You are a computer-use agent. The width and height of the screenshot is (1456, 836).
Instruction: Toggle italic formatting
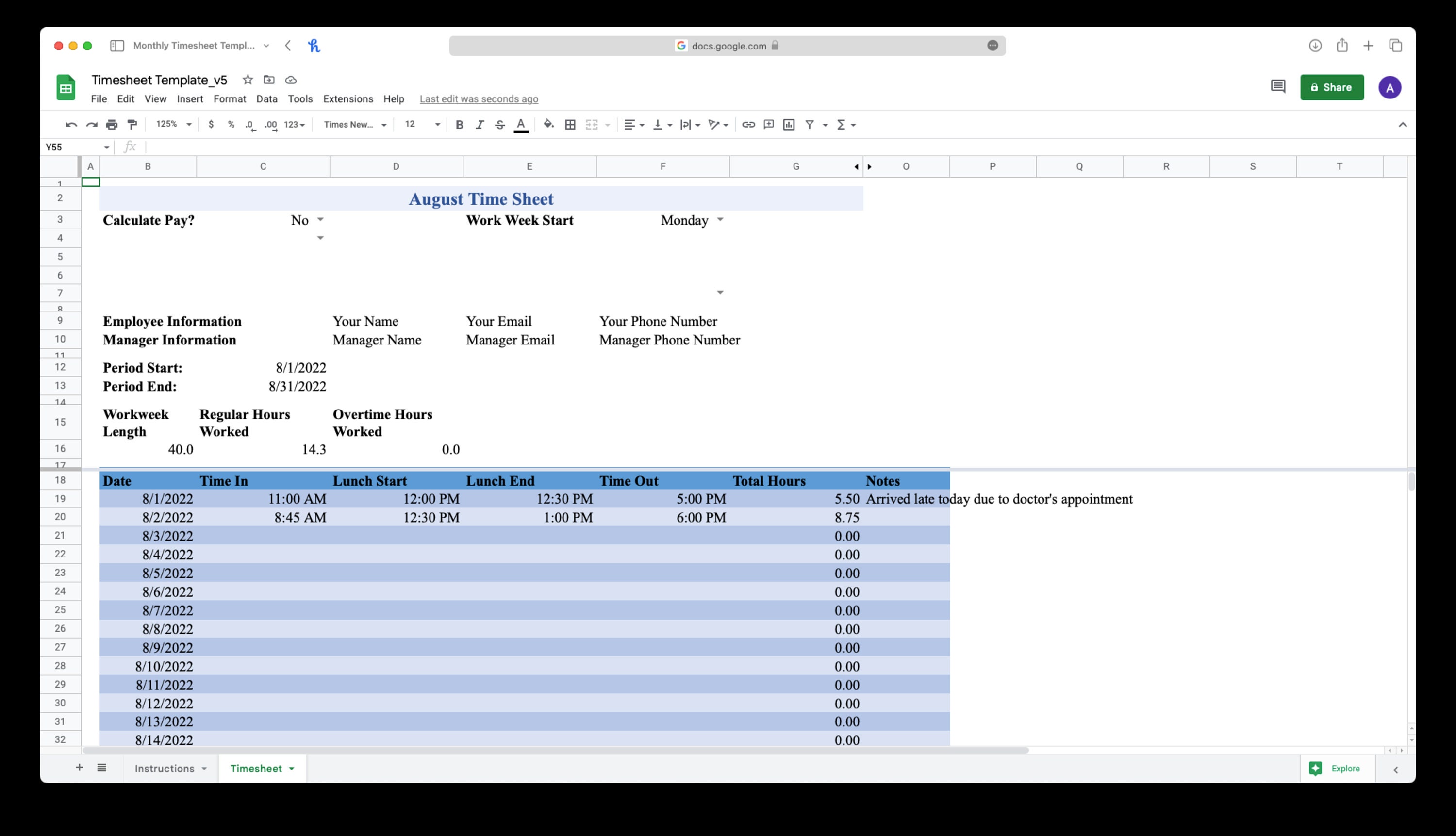tap(480, 124)
